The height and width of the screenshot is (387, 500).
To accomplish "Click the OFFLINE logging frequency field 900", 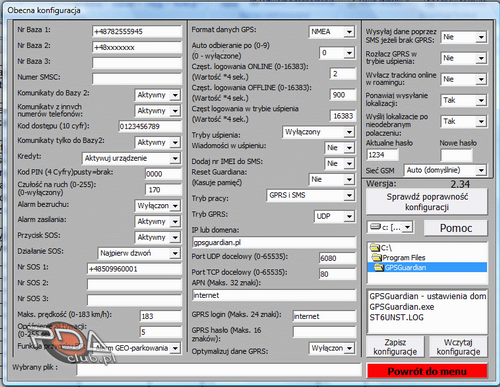I will point(343,95).
